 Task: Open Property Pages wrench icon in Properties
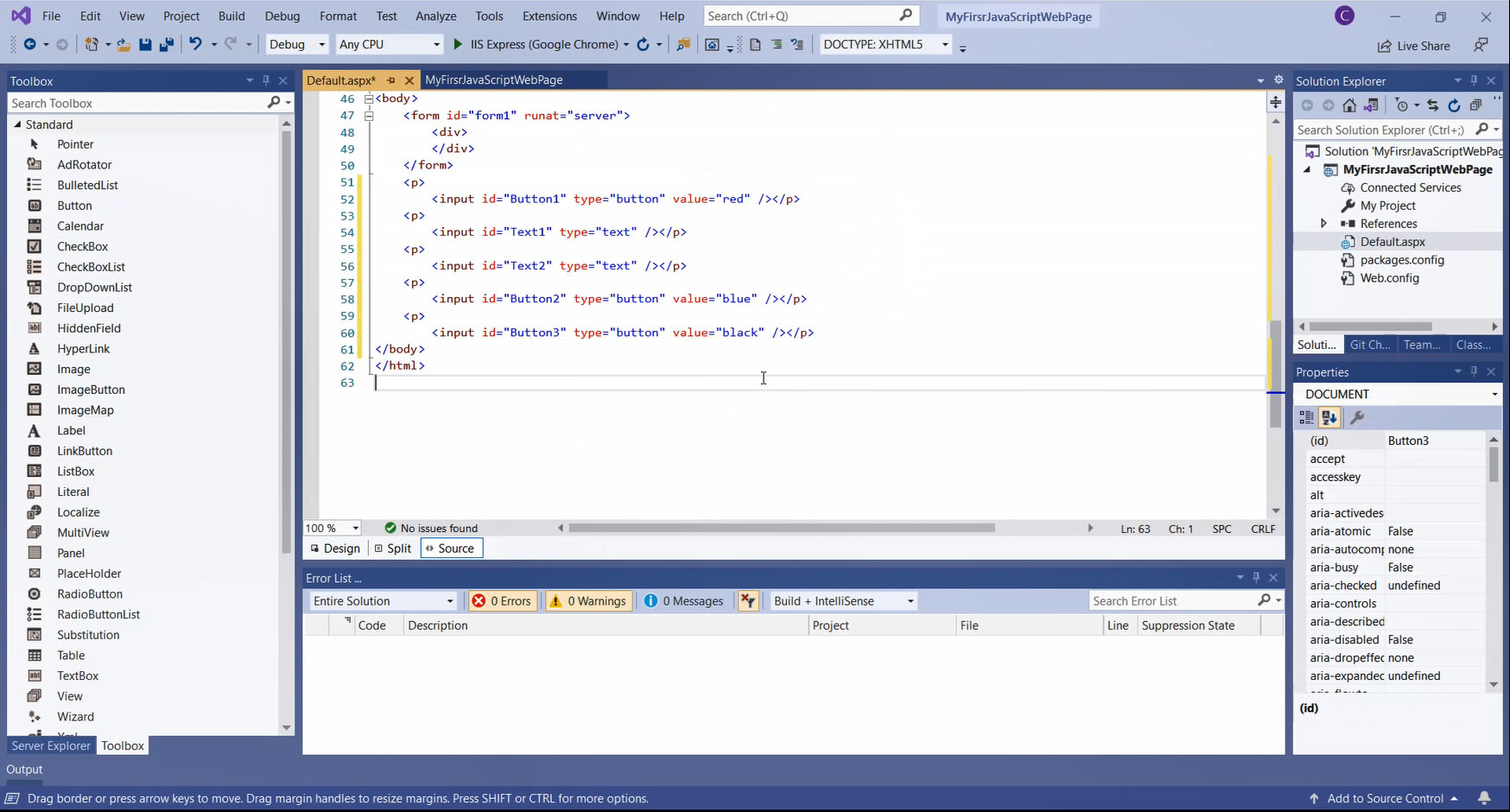tap(1357, 418)
